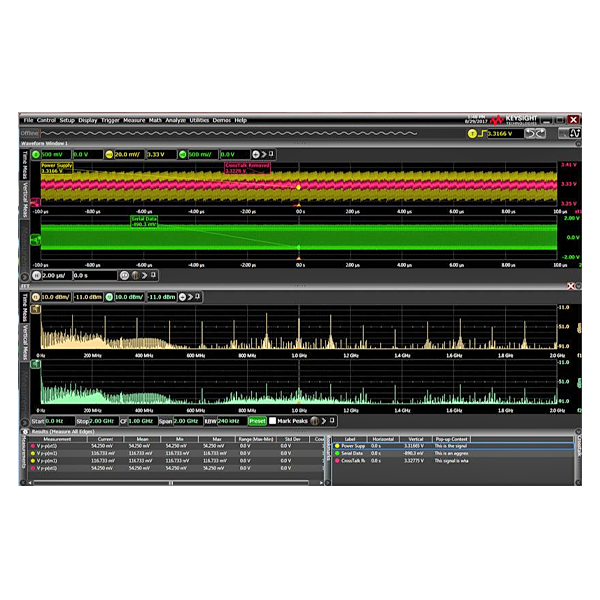Open the Vertical Meas side tab in Waveform Window
Image resolution: width=600 pixels, height=600 pixels.
coord(24,200)
